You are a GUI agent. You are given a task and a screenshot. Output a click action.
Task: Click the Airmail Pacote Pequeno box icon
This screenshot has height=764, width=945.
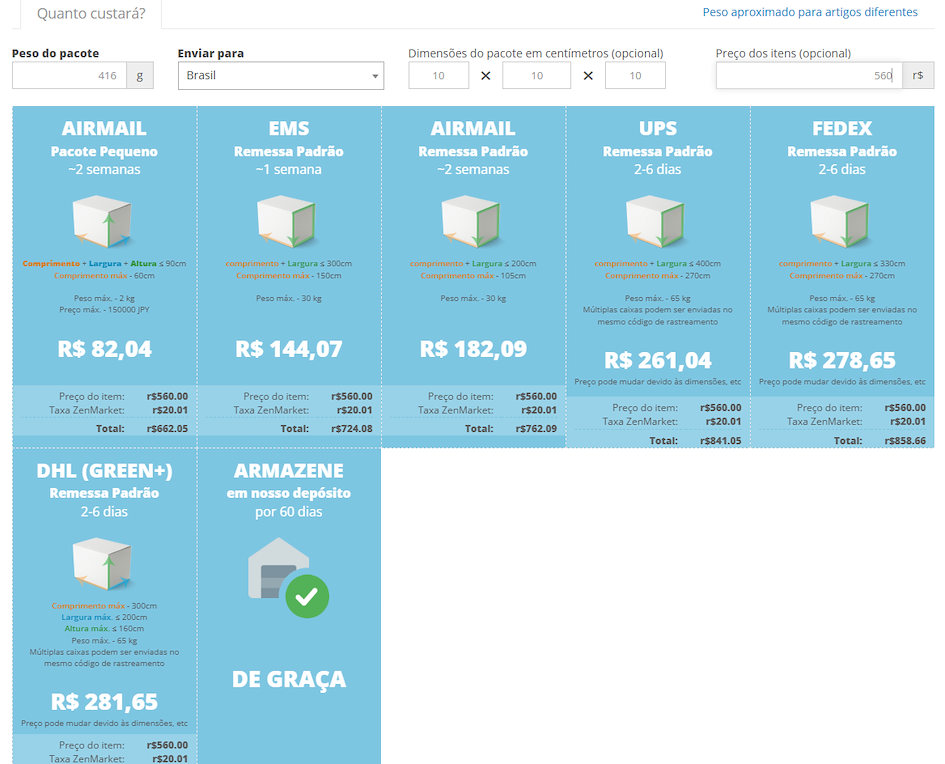pyautogui.click(x=102, y=222)
